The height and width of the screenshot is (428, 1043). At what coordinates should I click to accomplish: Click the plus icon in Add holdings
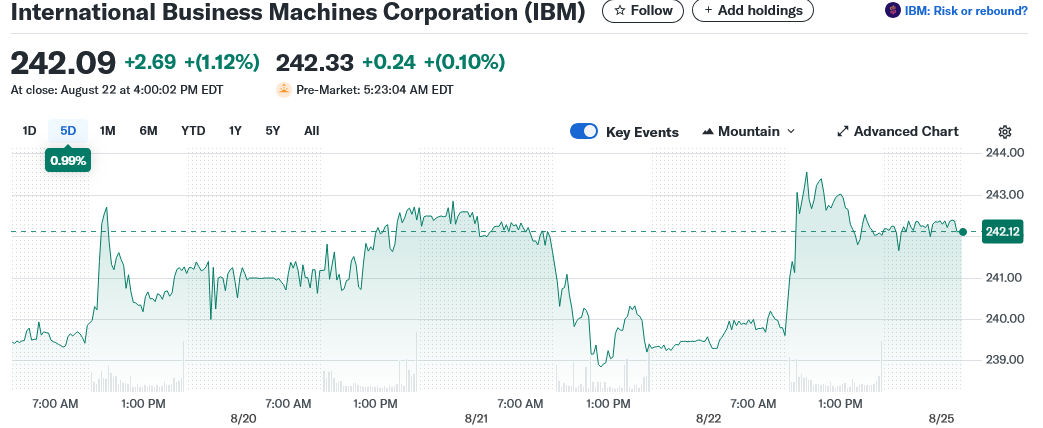point(708,11)
